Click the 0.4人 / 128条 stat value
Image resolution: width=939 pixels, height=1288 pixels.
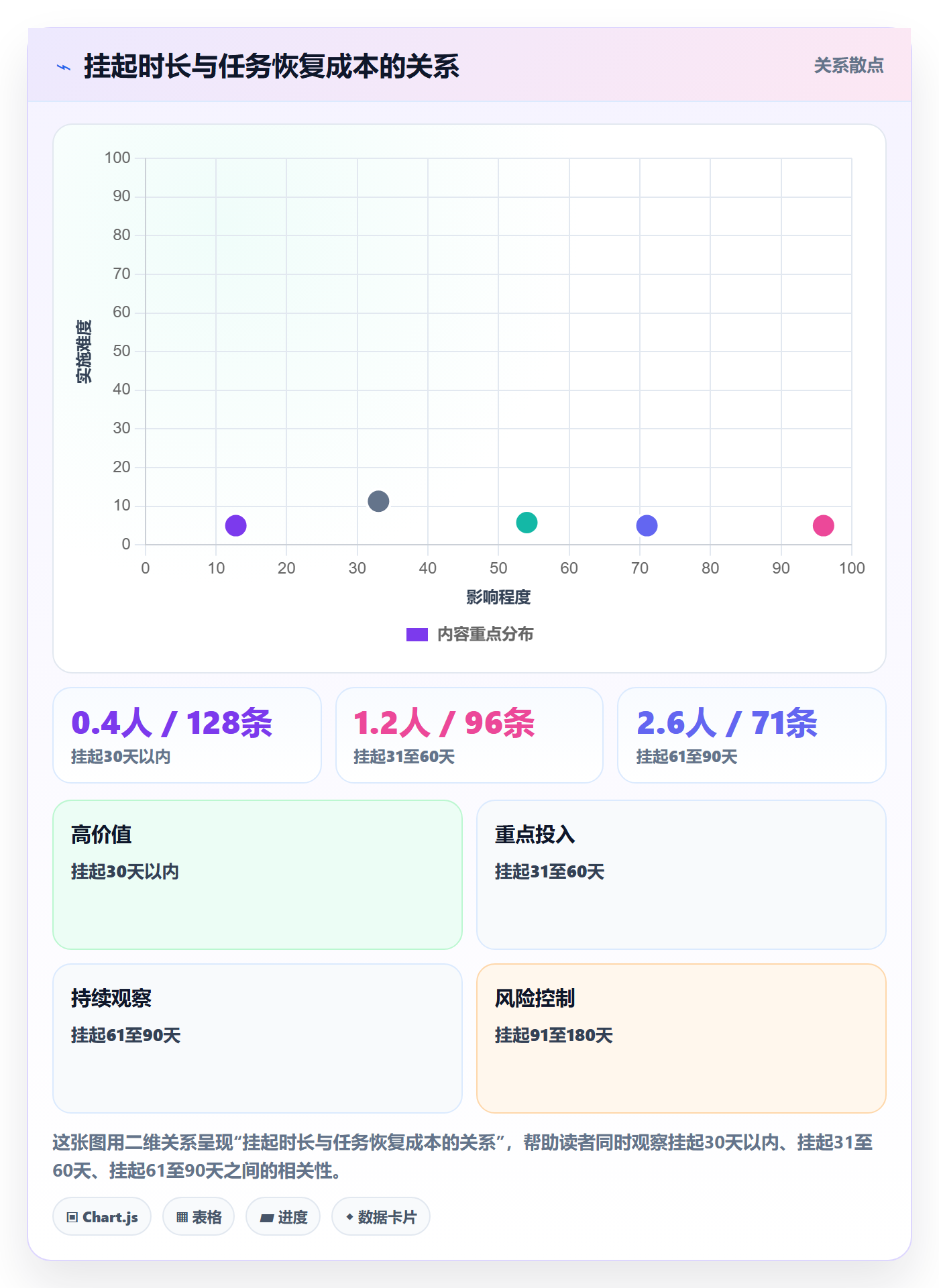[x=172, y=723]
